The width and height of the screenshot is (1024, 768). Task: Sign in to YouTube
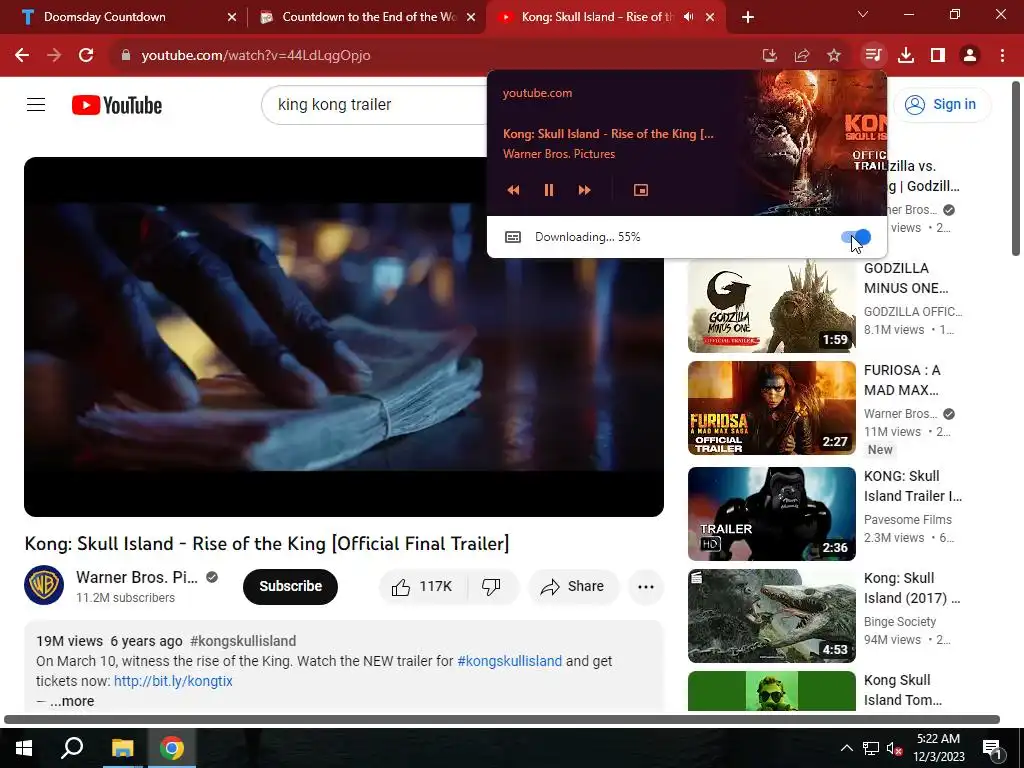point(942,104)
